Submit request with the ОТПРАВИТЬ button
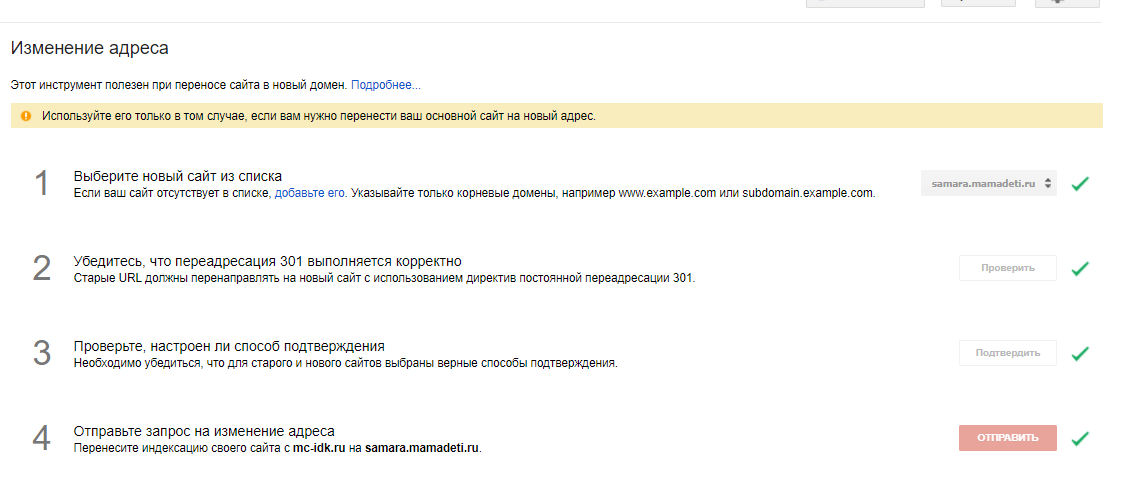The height and width of the screenshot is (478, 1132). click(x=1007, y=438)
